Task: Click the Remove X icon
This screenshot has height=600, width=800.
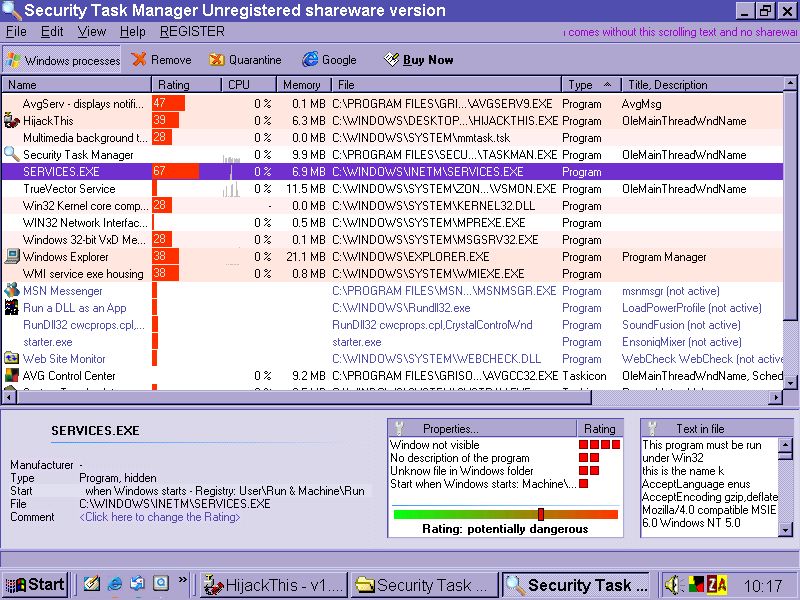Action: 139,60
